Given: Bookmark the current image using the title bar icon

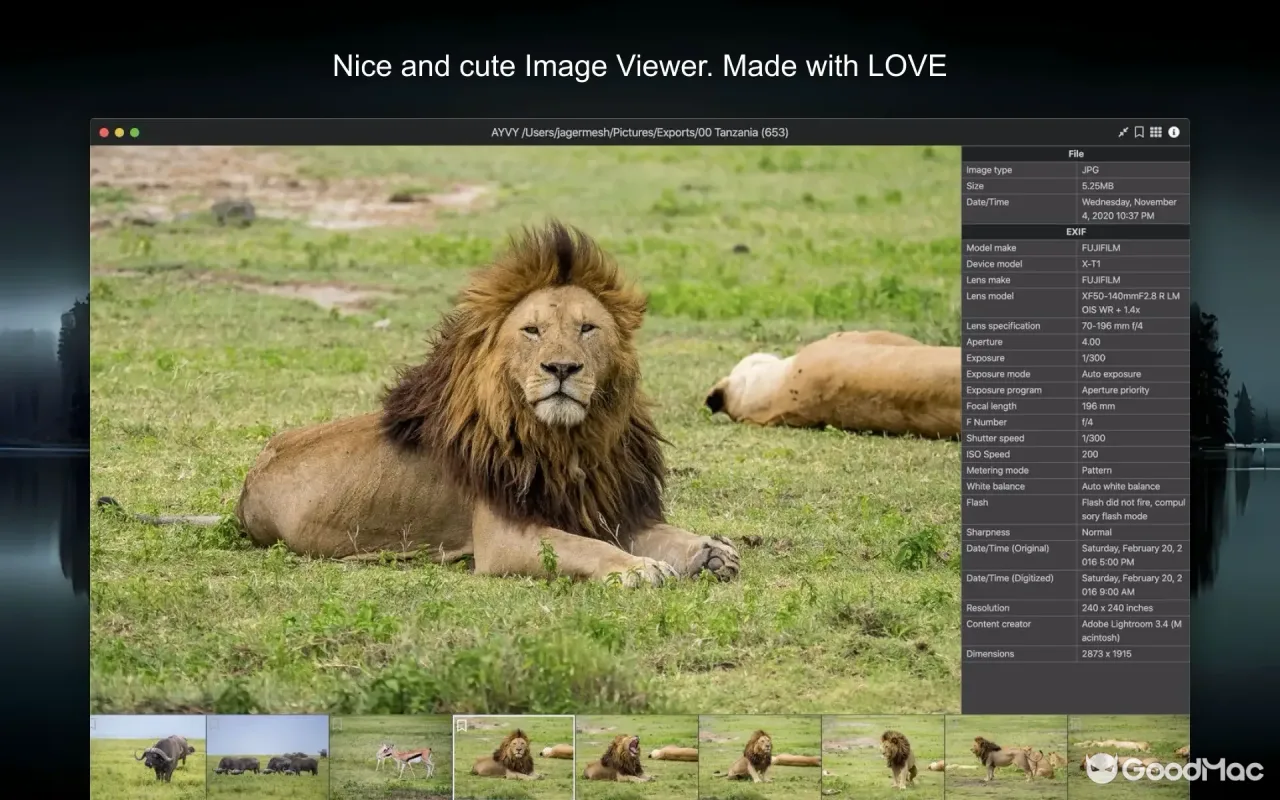Looking at the screenshot, I should pyautogui.click(x=1139, y=132).
